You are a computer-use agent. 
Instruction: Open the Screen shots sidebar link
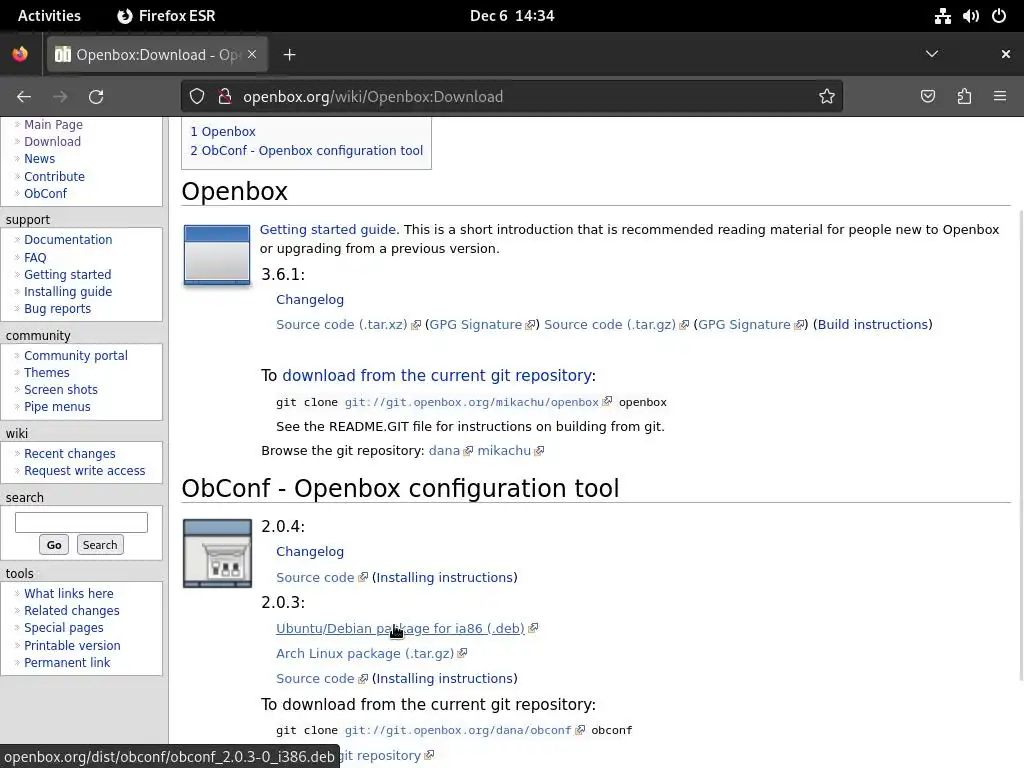click(x=61, y=389)
